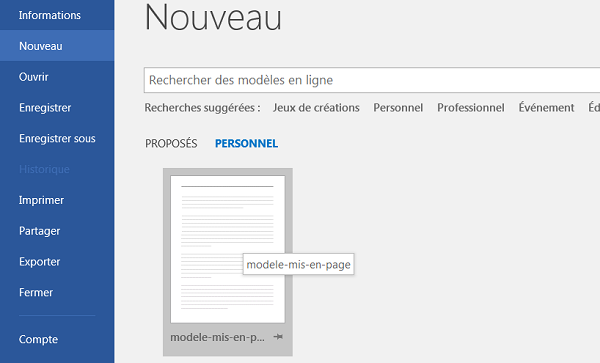Open the modele-mis-en-page template thumbnail

pos(228,249)
